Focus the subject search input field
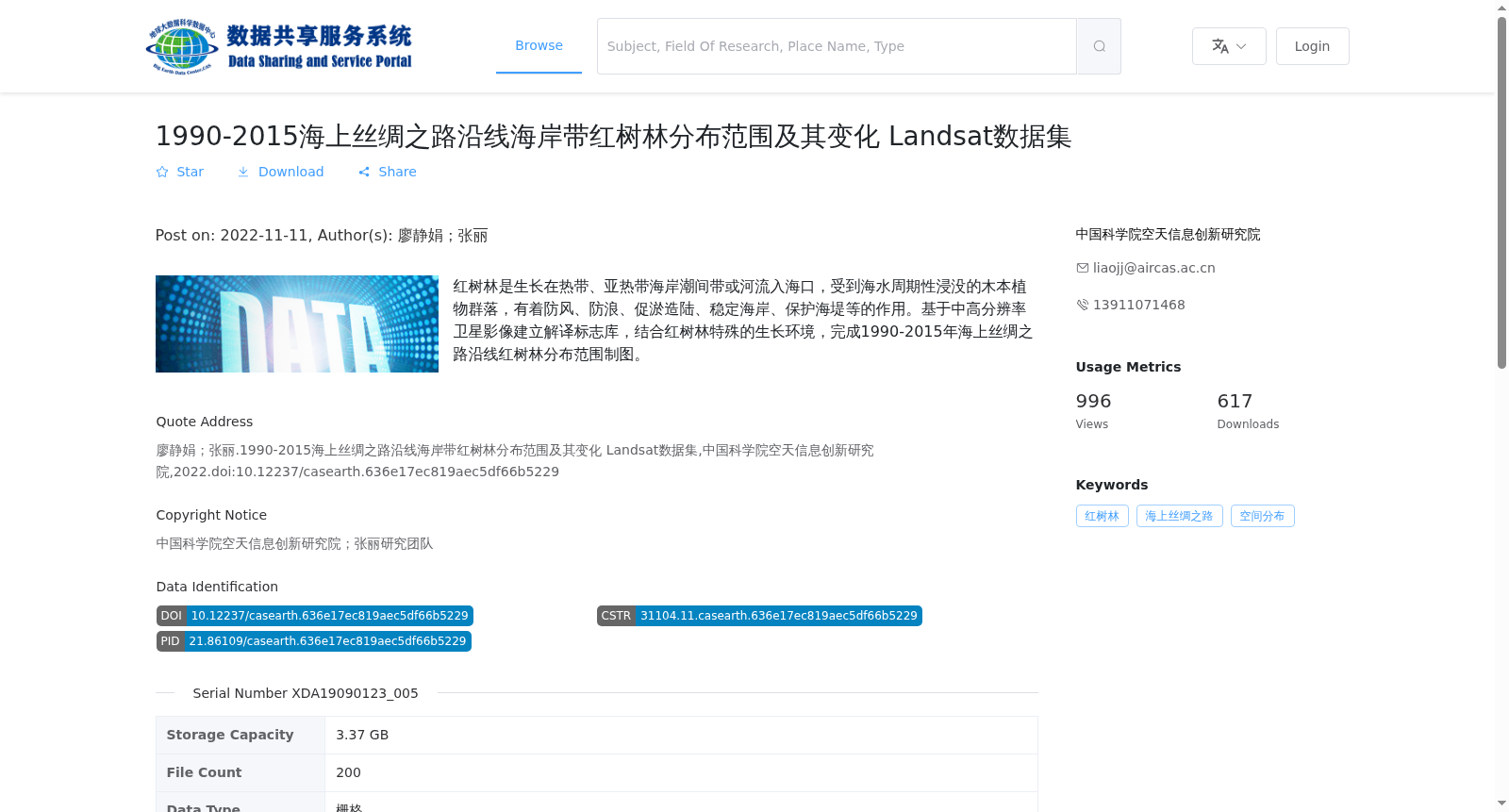This screenshot has height=812, width=1509. click(x=837, y=46)
